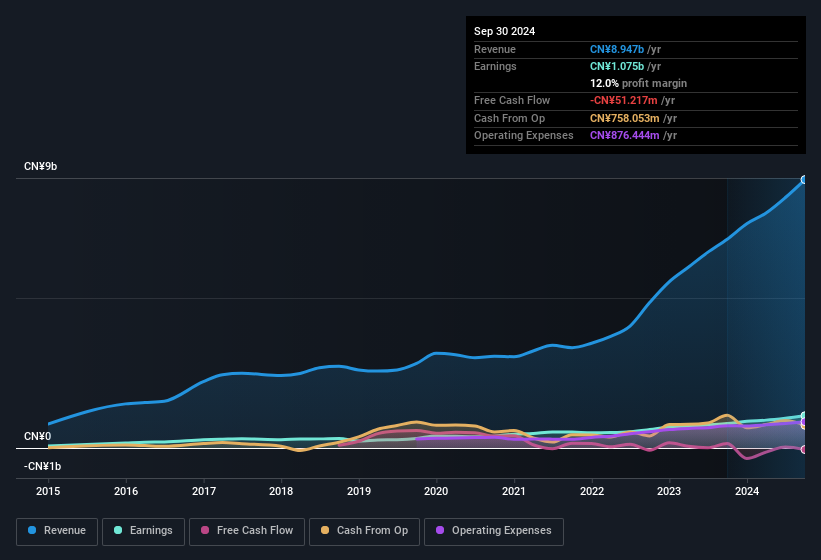Click the Earnings label in the tooltip
This screenshot has height=560, width=821.
point(495,66)
